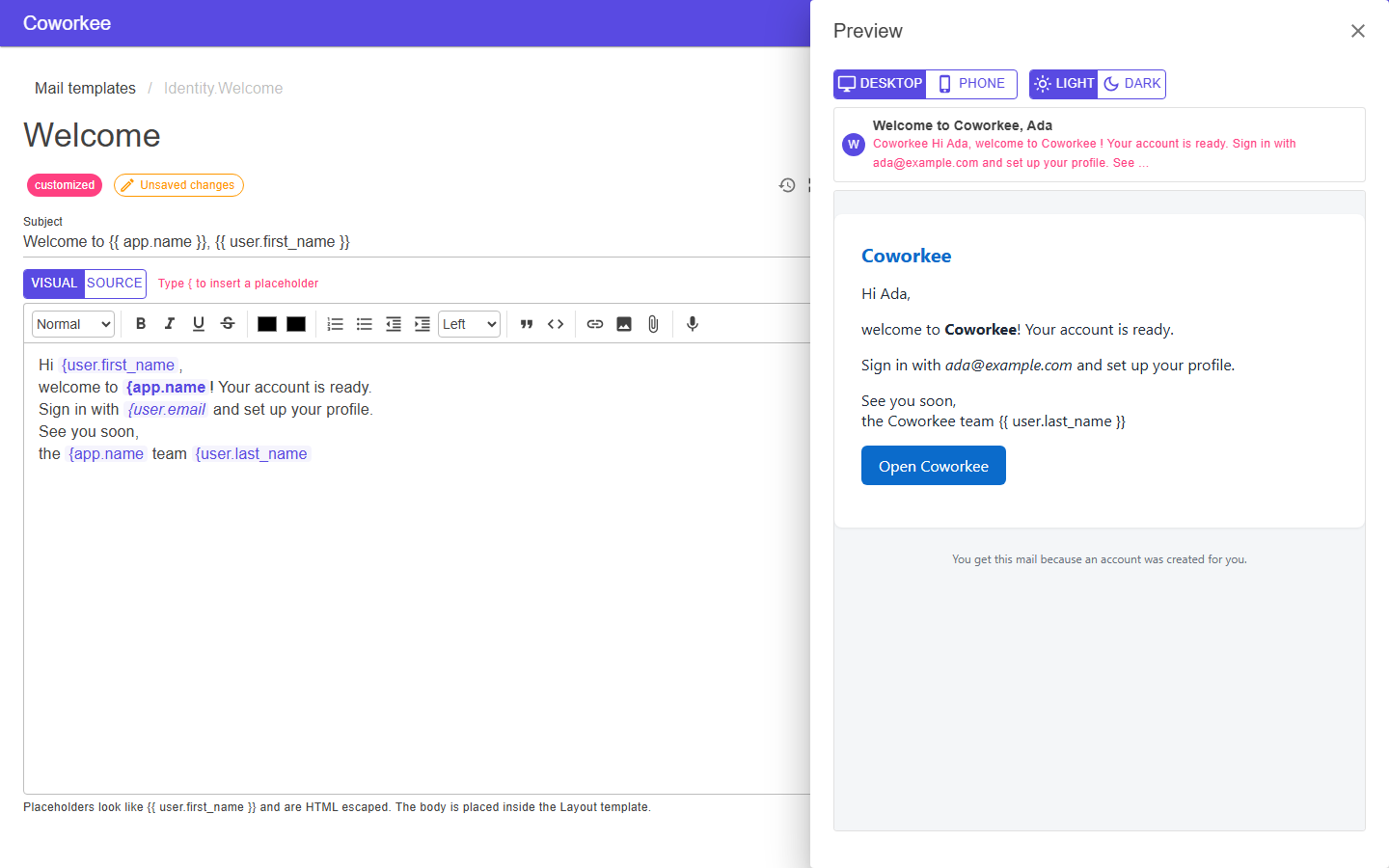
Task: Click the Identity.Welcome breadcrumb text
Action: [224, 88]
